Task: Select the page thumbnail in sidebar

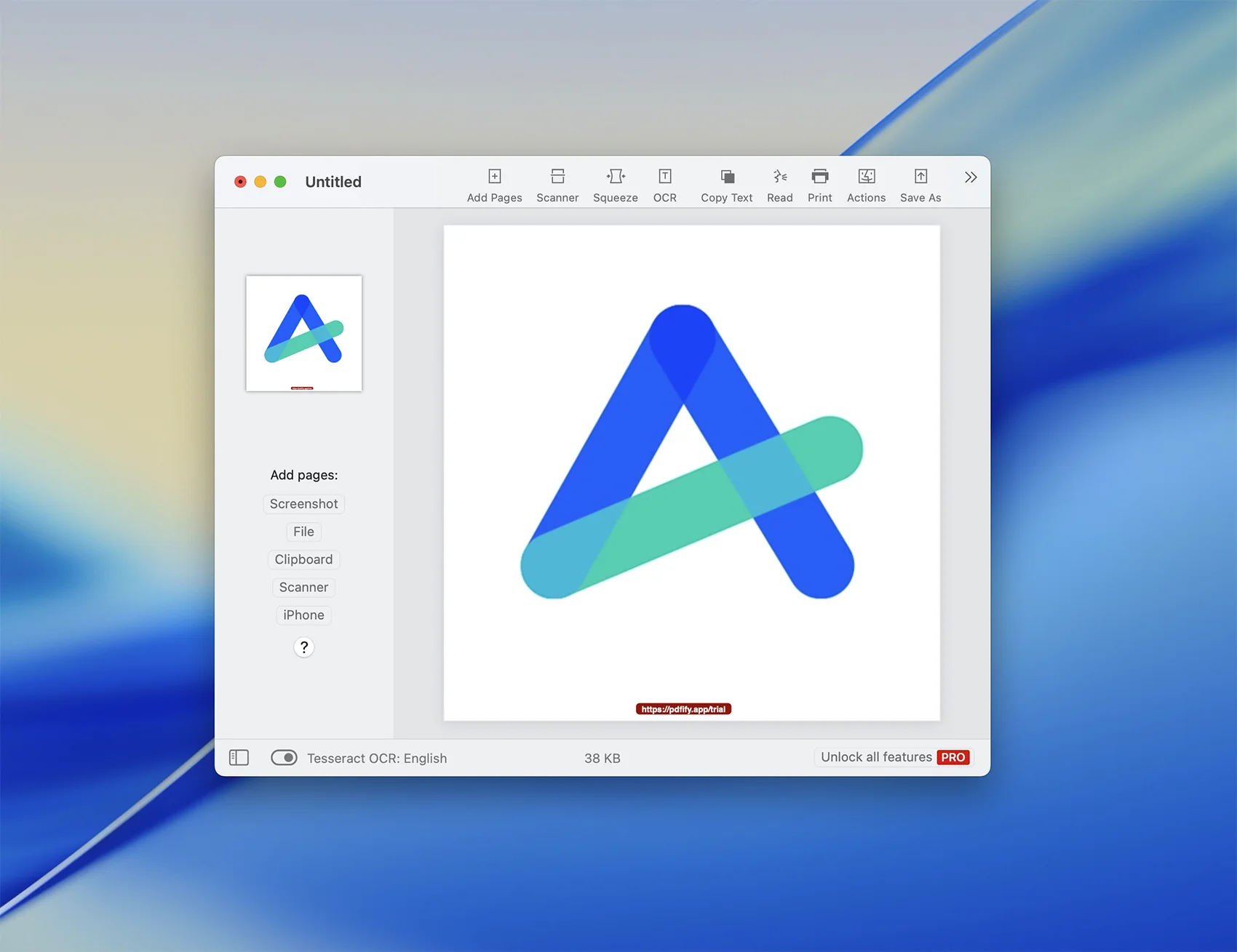Action: click(303, 333)
